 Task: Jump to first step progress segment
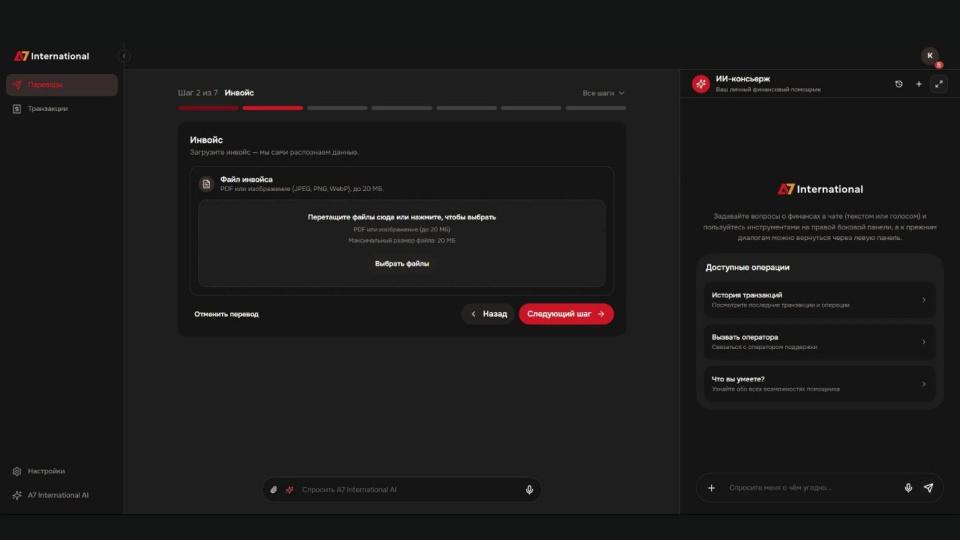tap(208, 108)
